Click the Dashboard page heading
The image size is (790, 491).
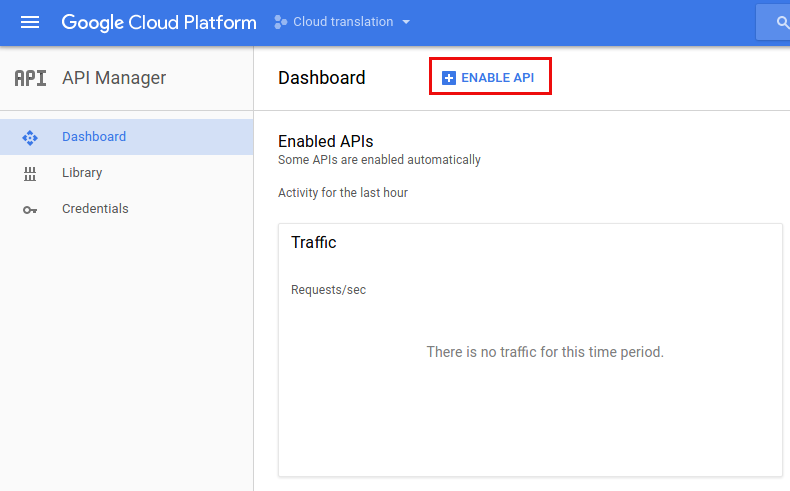(321, 78)
